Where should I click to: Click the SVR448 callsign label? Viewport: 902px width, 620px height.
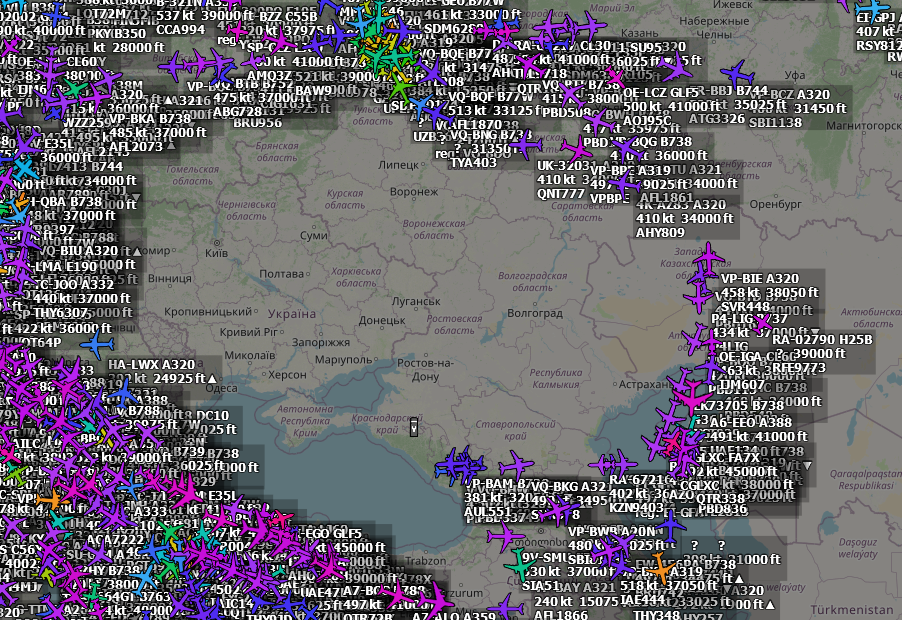[x=745, y=307]
